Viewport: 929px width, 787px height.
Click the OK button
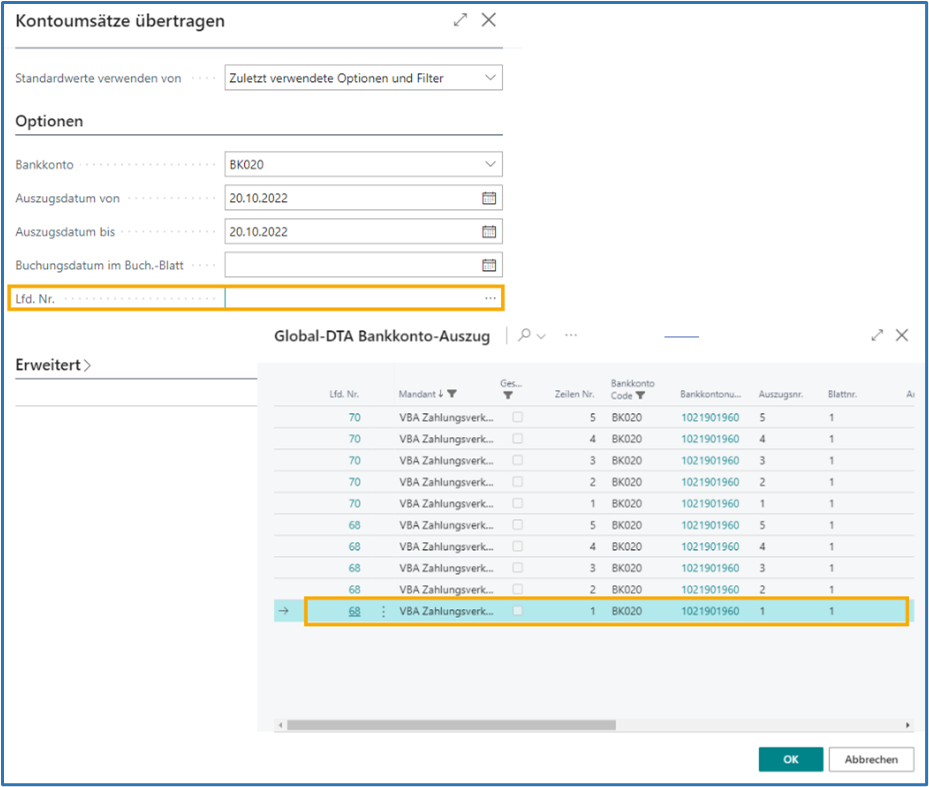(790, 759)
